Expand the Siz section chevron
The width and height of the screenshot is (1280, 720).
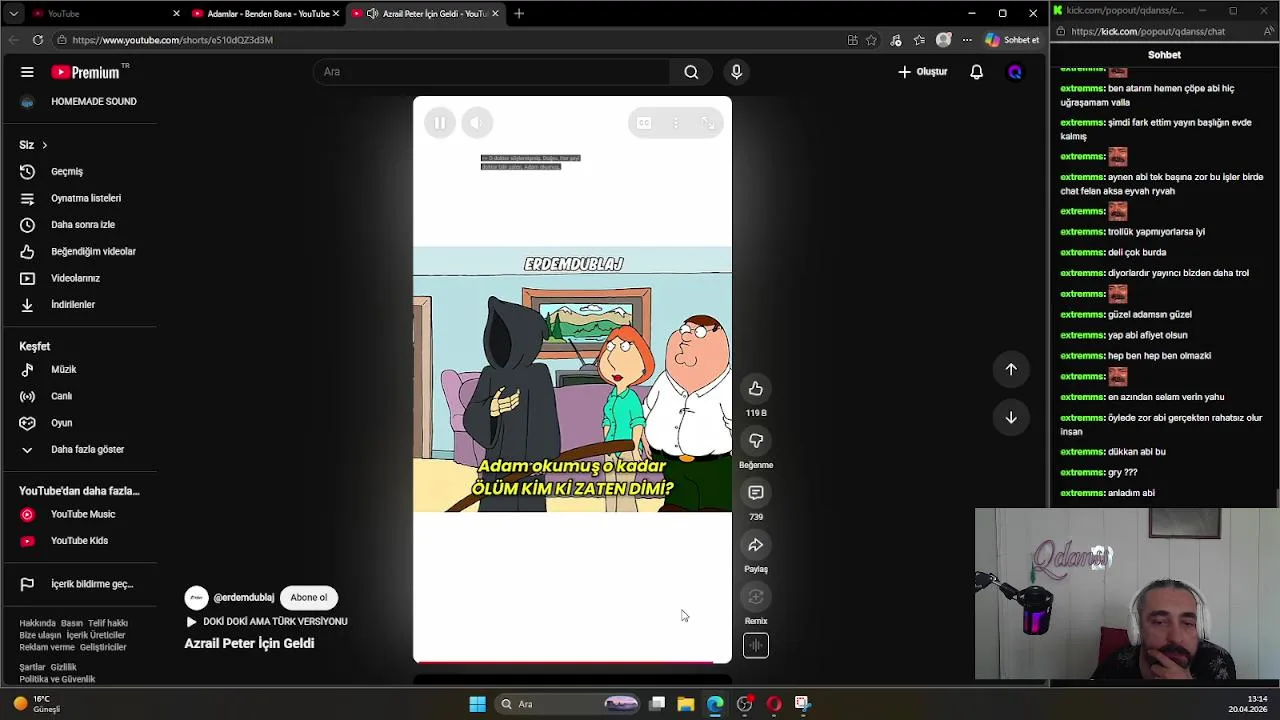[x=44, y=145]
